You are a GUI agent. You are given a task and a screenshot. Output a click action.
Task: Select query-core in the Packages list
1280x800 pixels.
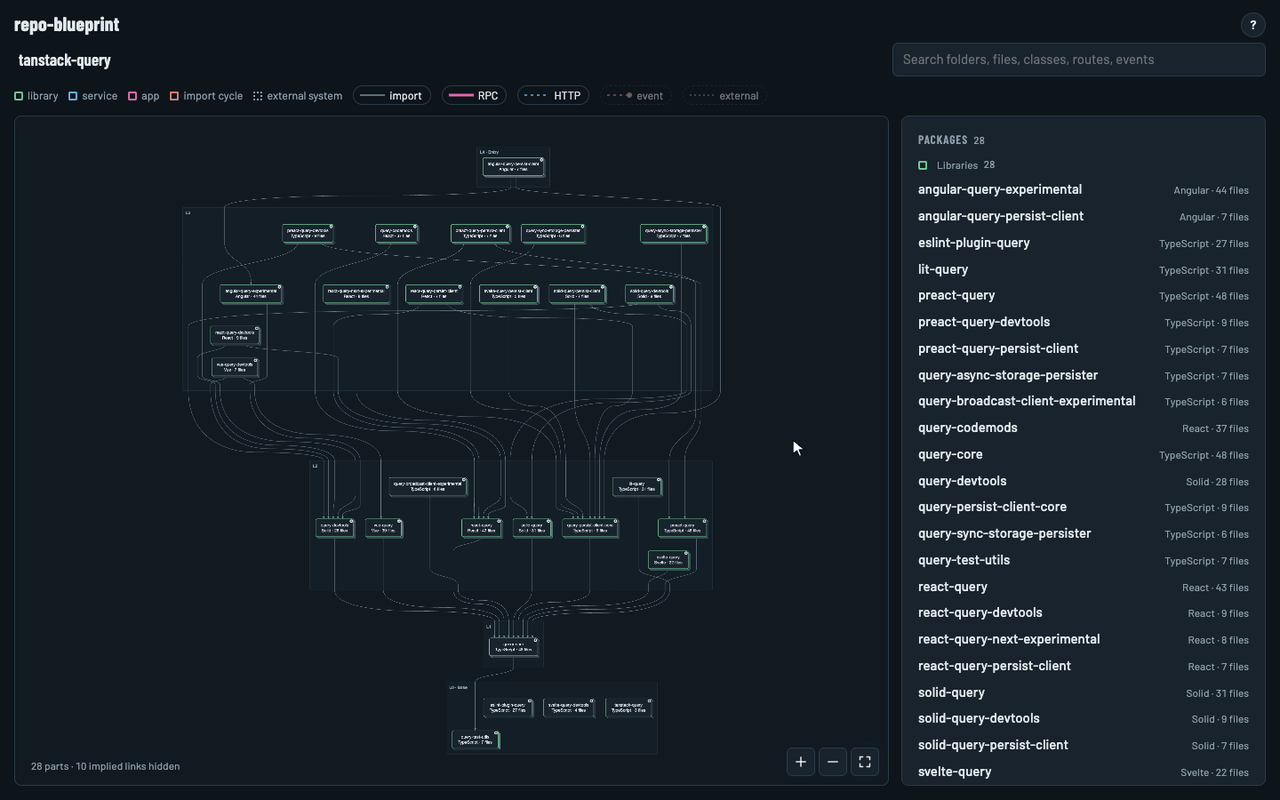coord(1083,454)
